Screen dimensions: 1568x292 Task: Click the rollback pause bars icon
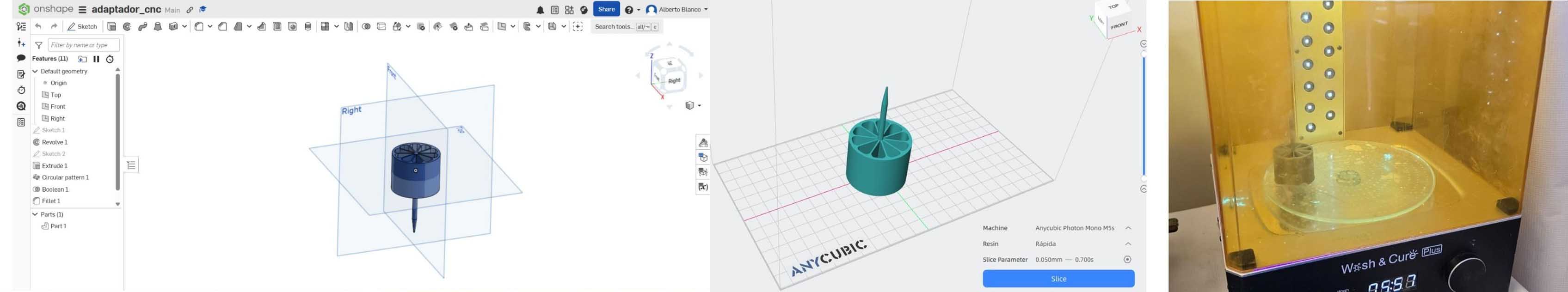coord(96,59)
